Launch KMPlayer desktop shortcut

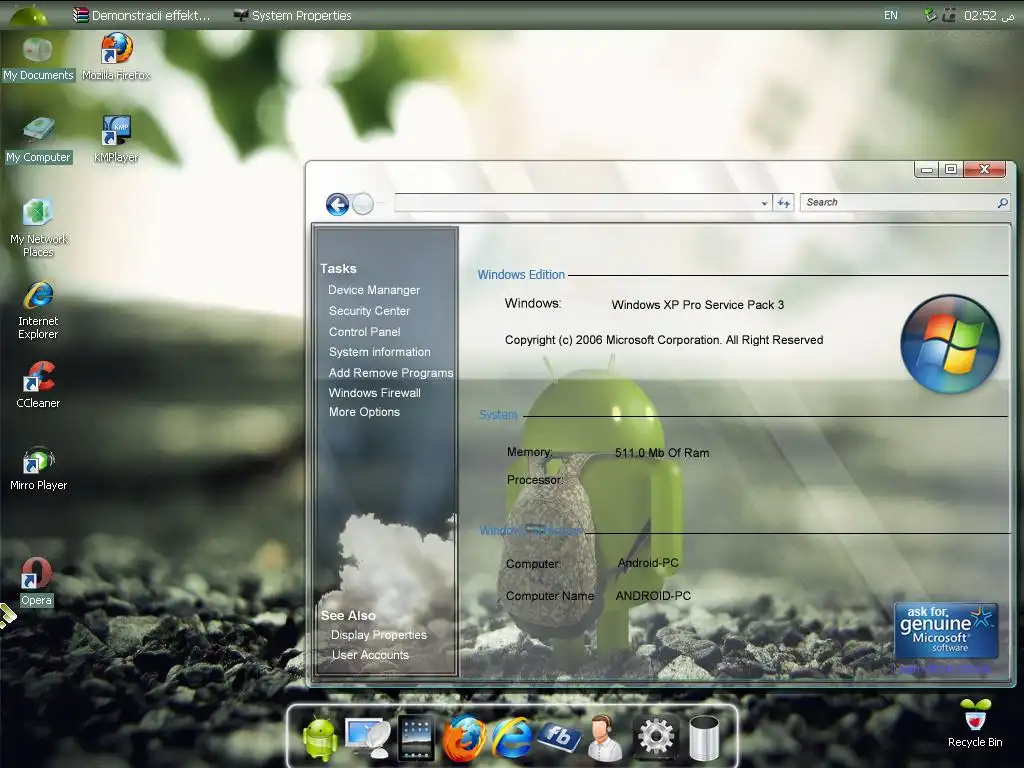point(116,140)
